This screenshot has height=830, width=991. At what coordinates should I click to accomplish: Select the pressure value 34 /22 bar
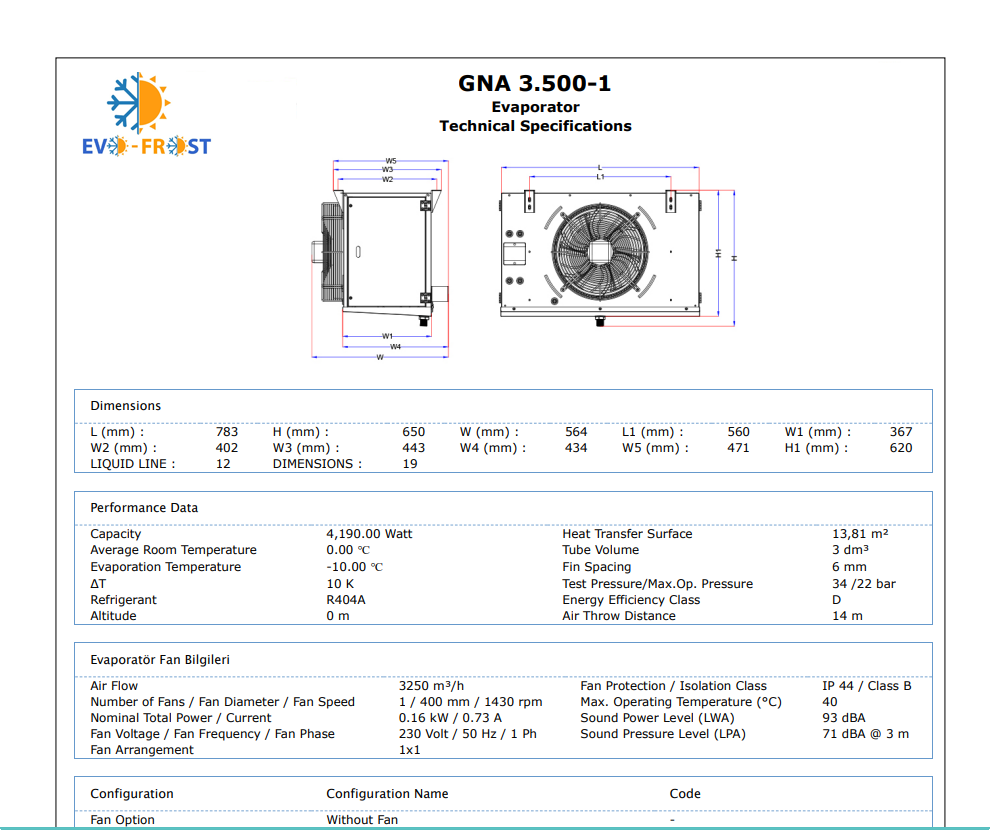point(864,583)
